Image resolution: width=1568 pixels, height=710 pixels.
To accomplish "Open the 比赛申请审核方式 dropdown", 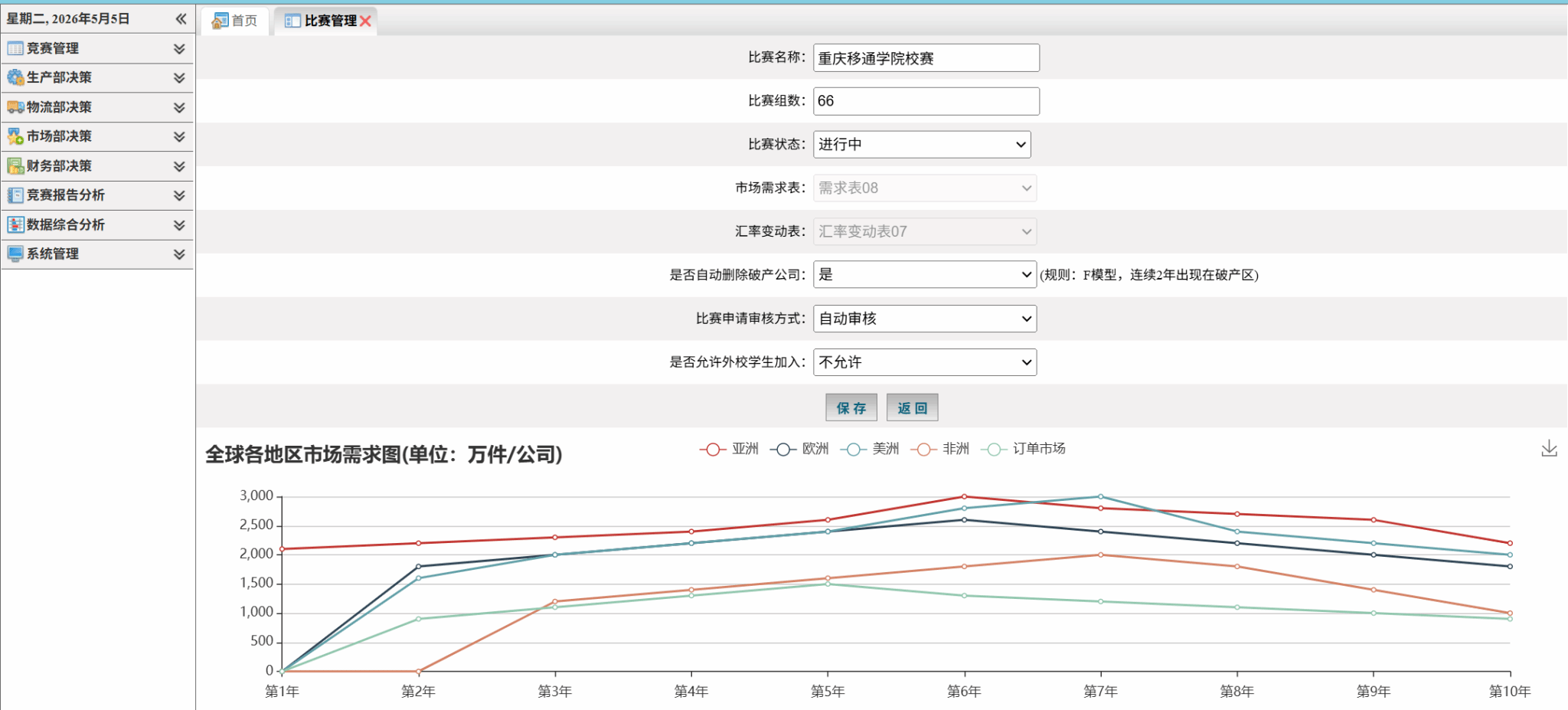I will click(x=925, y=319).
